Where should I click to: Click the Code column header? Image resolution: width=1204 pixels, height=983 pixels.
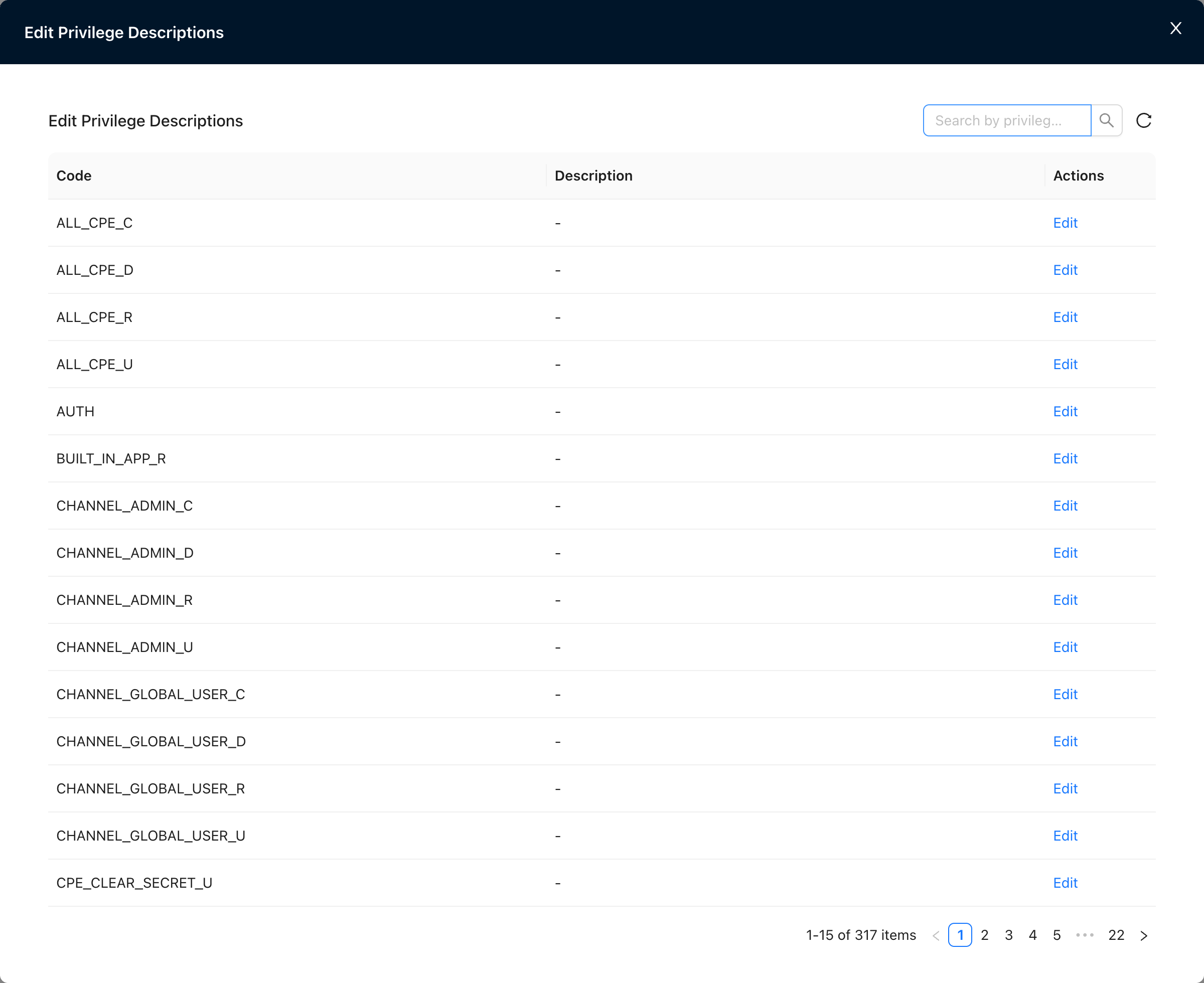coord(297,176)
